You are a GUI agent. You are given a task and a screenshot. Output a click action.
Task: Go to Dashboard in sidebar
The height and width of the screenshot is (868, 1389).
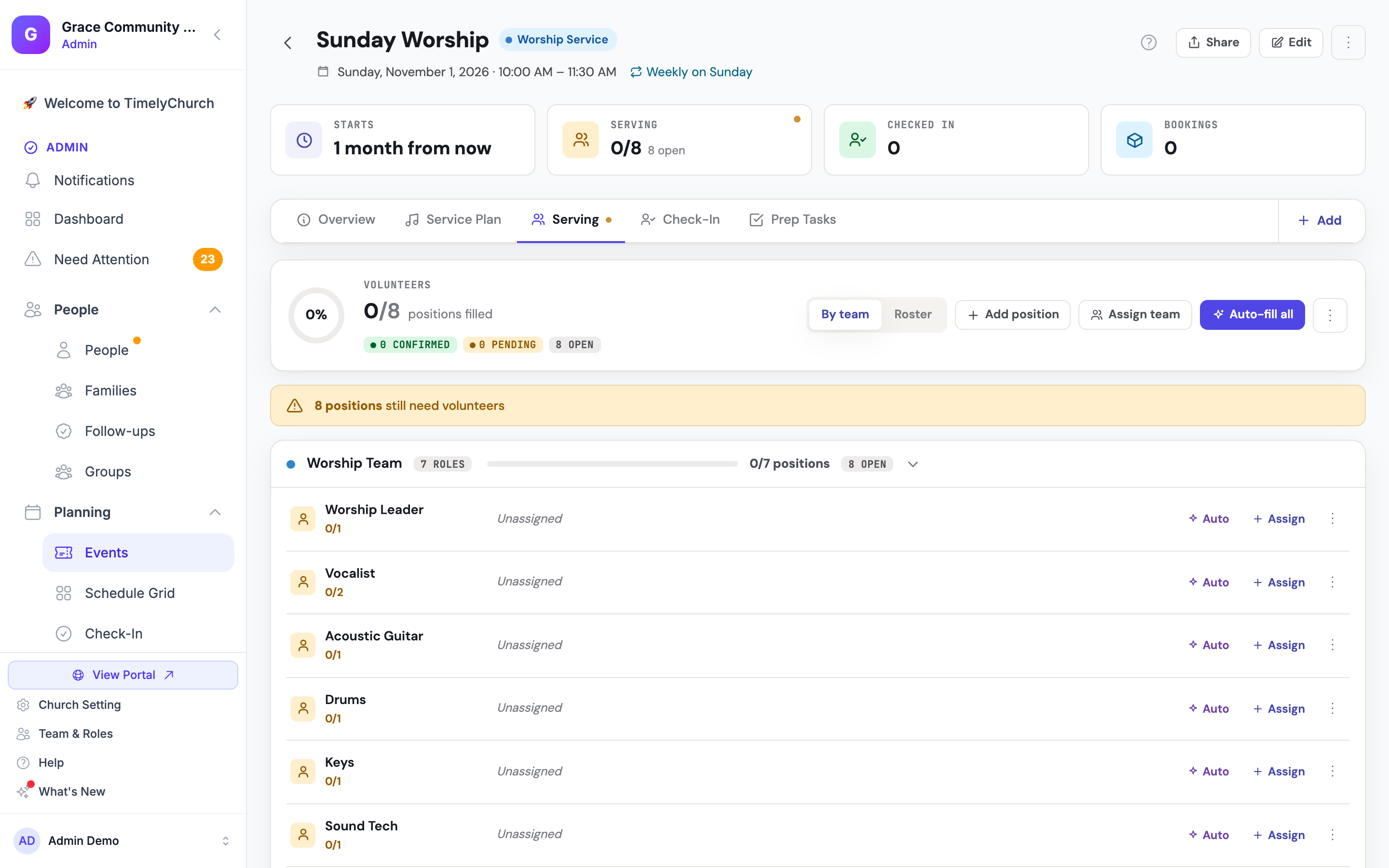(123, 219)
